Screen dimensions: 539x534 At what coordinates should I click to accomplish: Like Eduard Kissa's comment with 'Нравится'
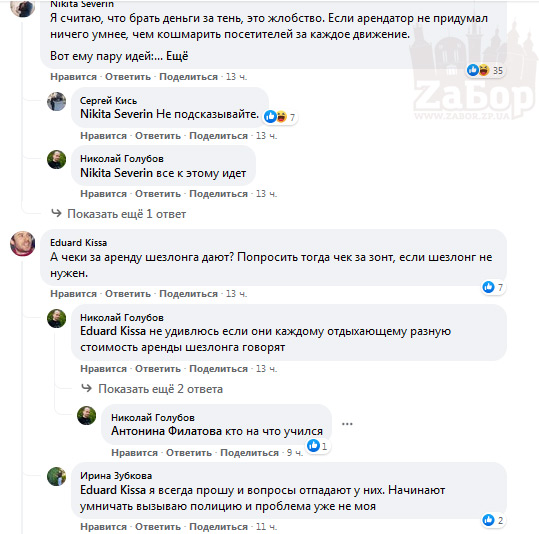(74, 294)
